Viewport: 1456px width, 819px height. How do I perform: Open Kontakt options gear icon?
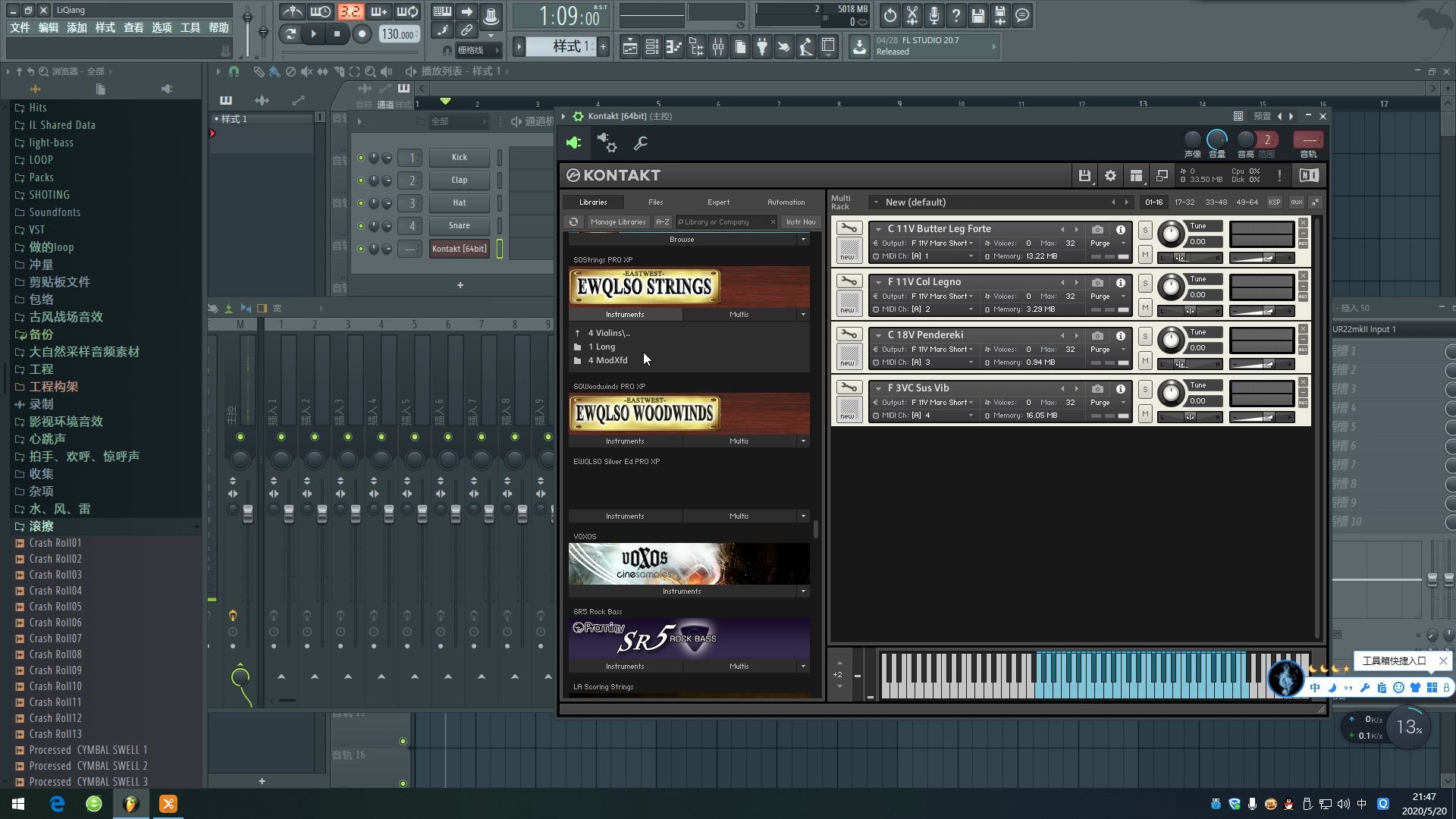(1110, 176)
